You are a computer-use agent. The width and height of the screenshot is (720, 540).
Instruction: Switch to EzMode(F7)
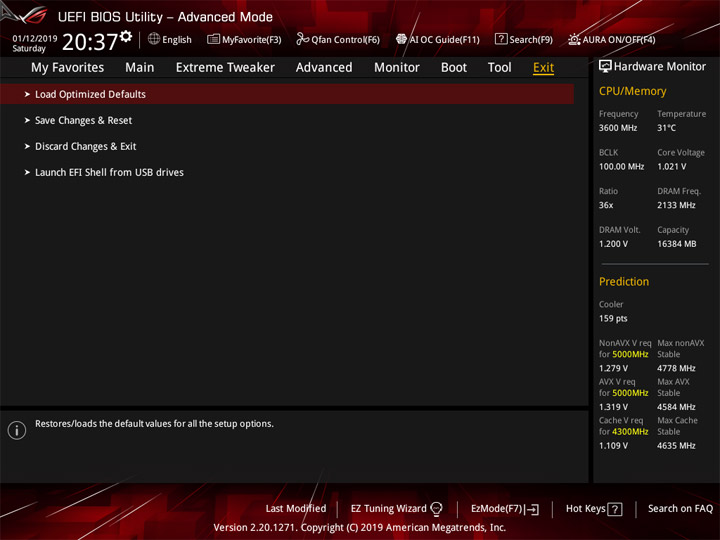click(x=497, y=509)
